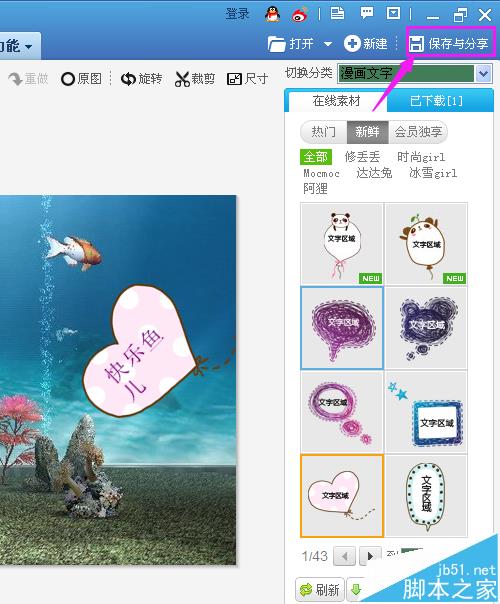Select the purple scribble speech bubble thumbnail
Screen dimensions: 500x604
[x=342, y=328]
